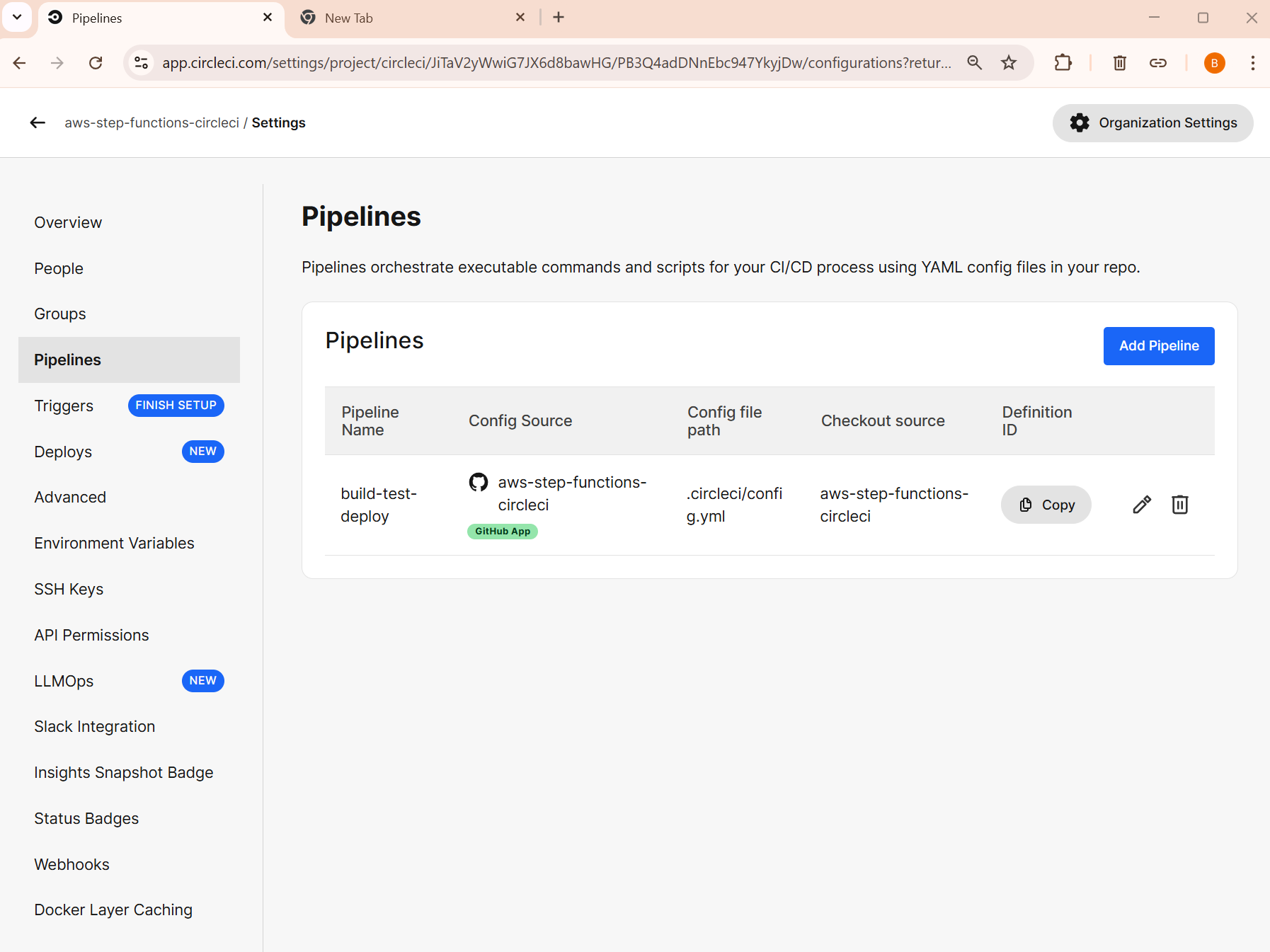Click the trash icon in browser toolbar
The height and width of the screenshot is (952, 1270).
[1119, 62]
